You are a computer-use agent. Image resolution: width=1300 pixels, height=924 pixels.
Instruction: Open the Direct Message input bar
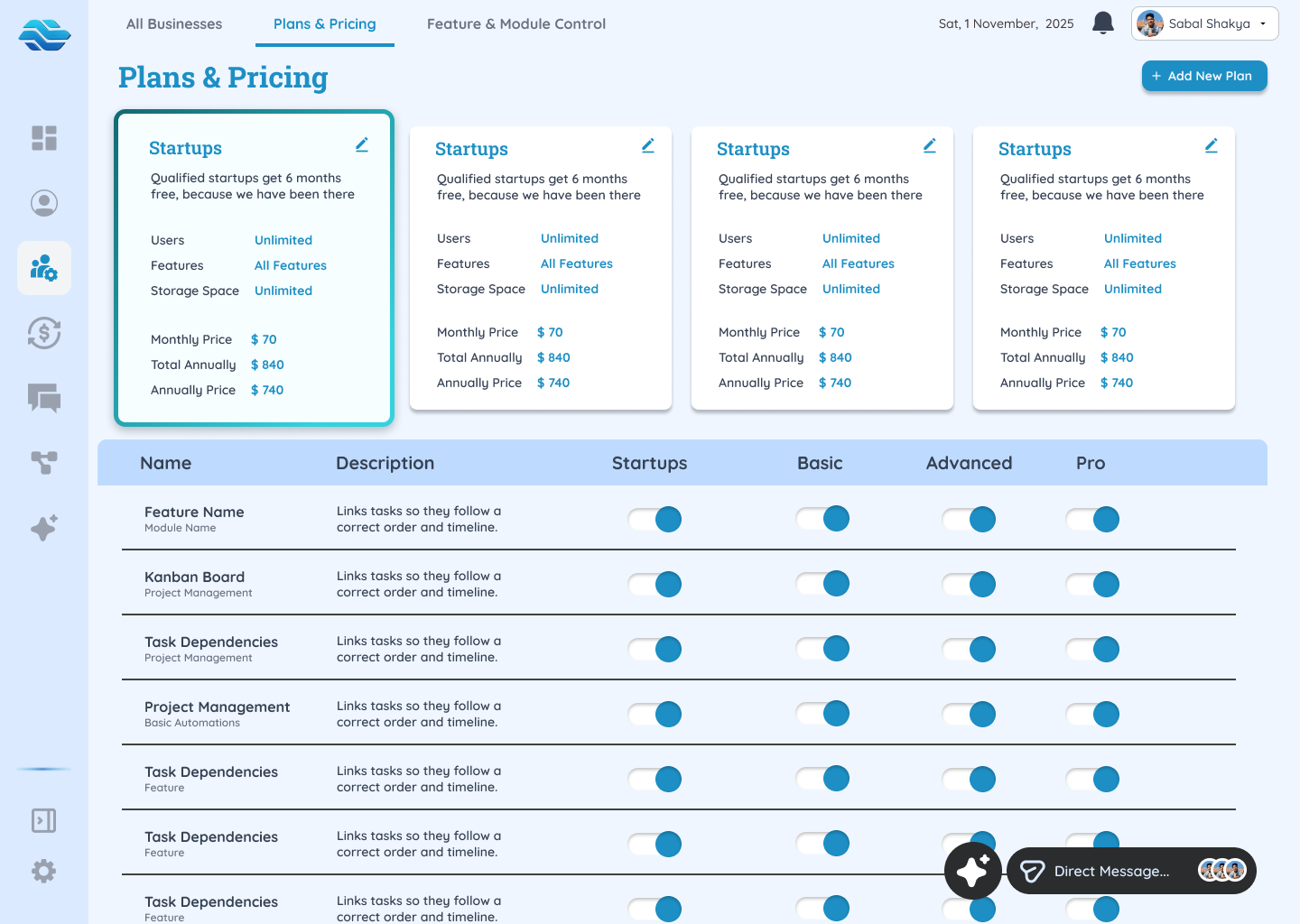pyautogui.click(x=1110, y=871)
